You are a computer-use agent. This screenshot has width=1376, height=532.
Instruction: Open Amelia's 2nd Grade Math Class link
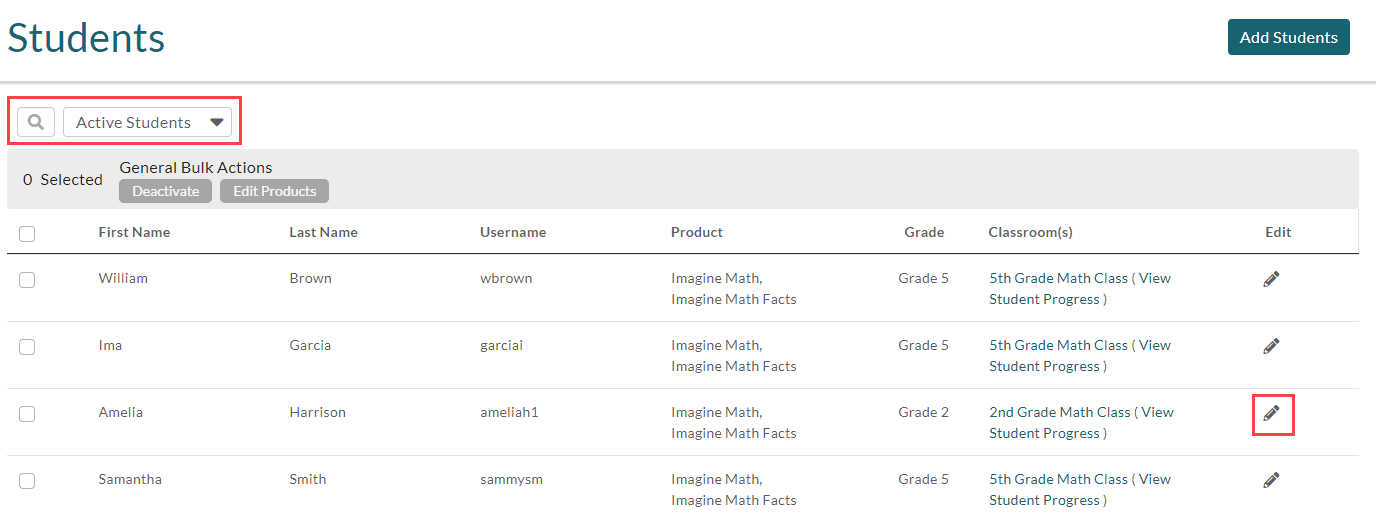1060,412
